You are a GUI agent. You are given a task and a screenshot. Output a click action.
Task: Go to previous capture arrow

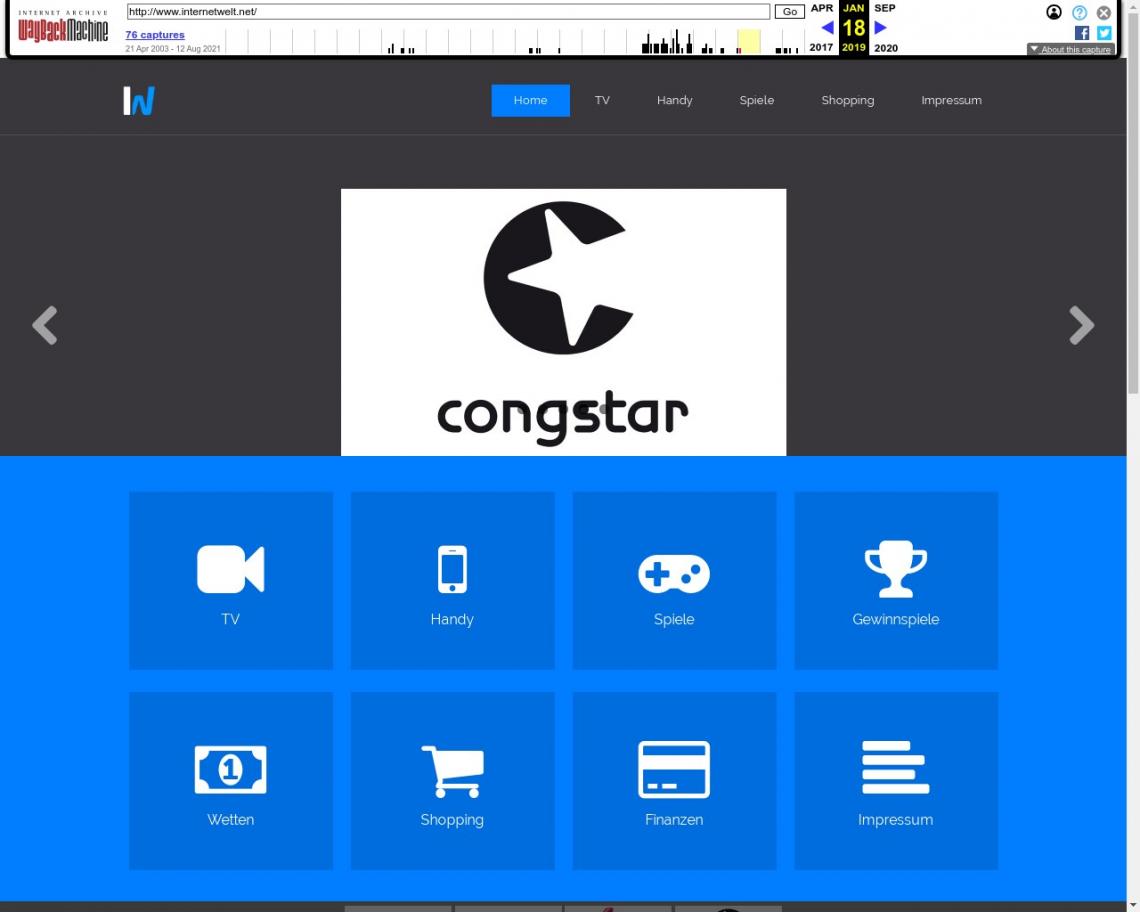click(x=827, y=28)
